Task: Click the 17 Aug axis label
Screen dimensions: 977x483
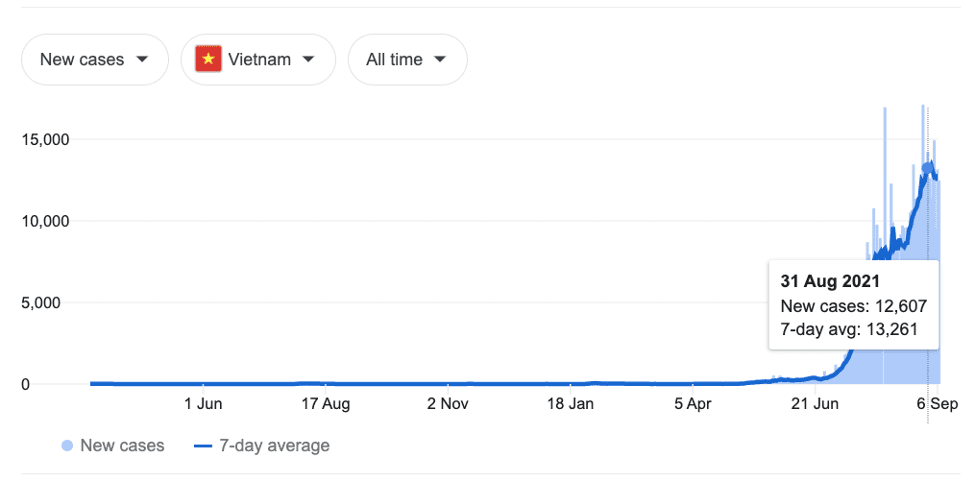Action: [x=326, y=404]
